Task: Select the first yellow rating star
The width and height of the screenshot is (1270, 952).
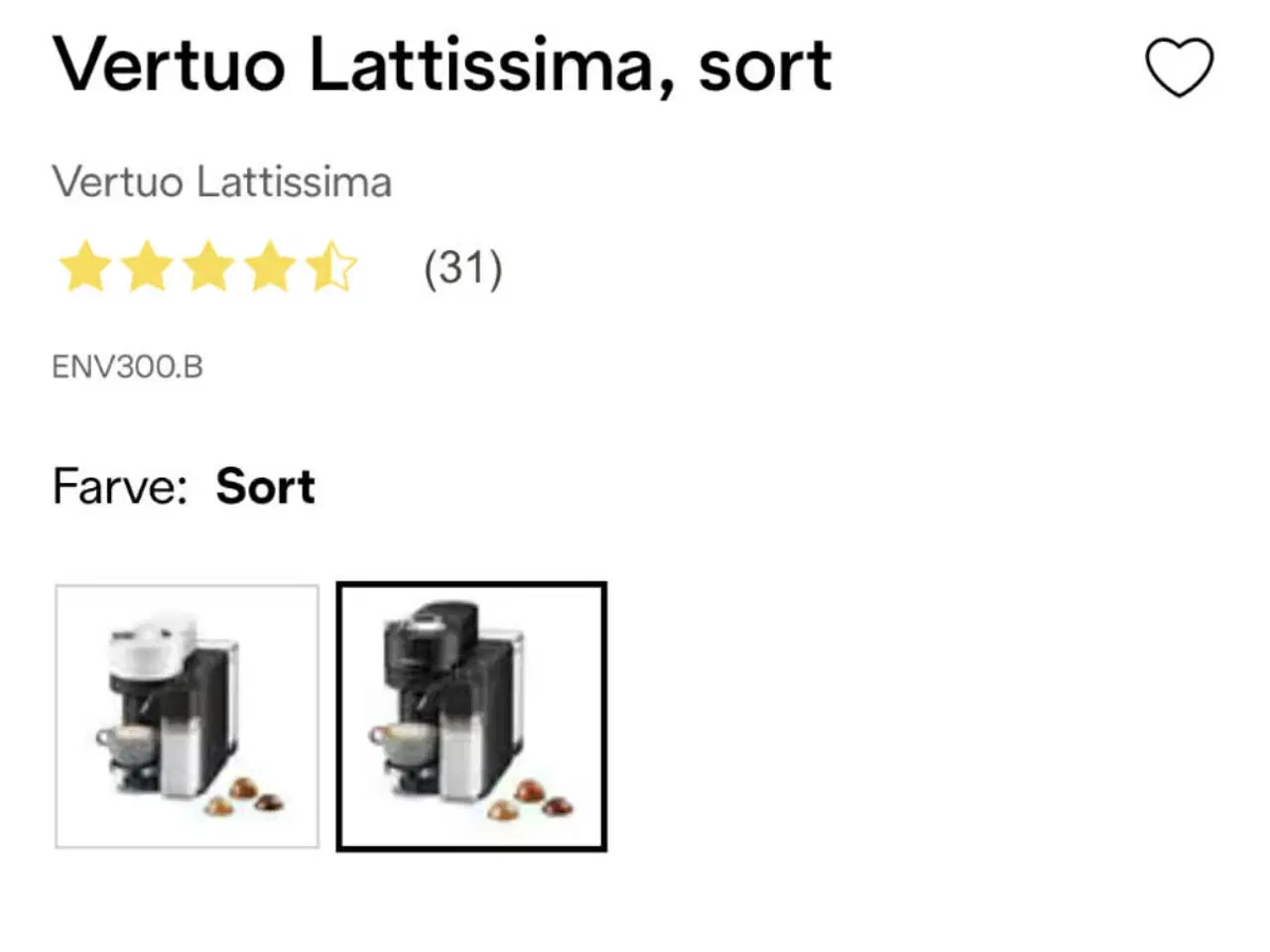Action: [82, 266]
